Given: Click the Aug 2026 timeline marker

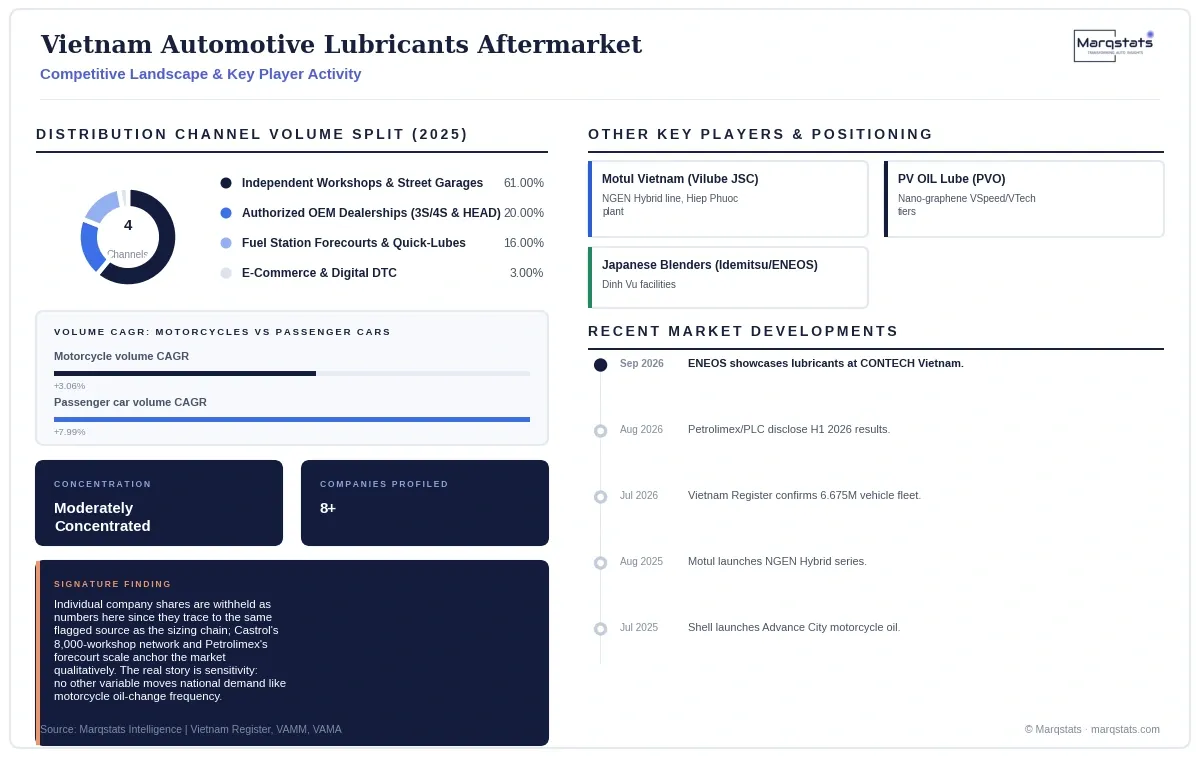Looking at the screenshot, I should pos(600,431).
